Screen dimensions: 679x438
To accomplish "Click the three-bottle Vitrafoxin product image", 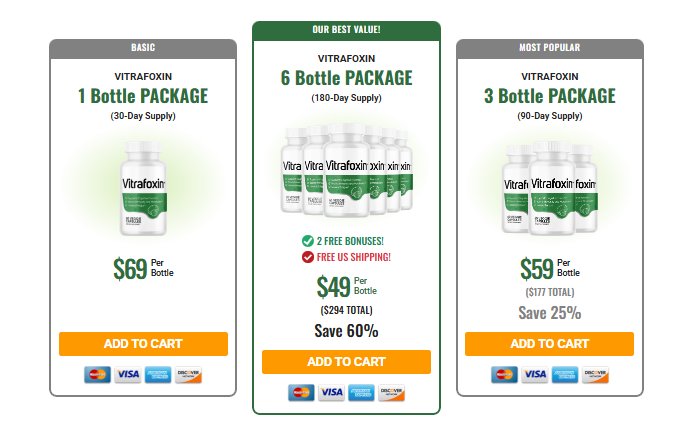I will point(550,188).
